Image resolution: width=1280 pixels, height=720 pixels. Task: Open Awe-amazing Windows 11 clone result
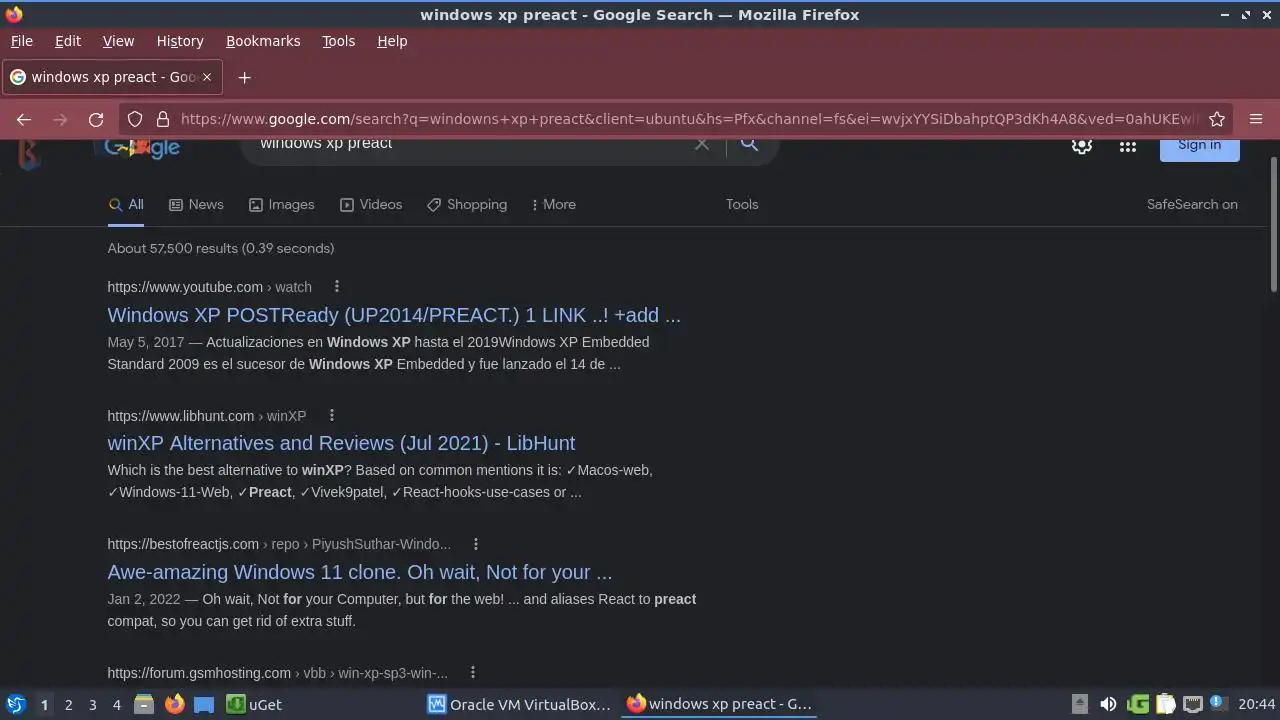(360, 572)
